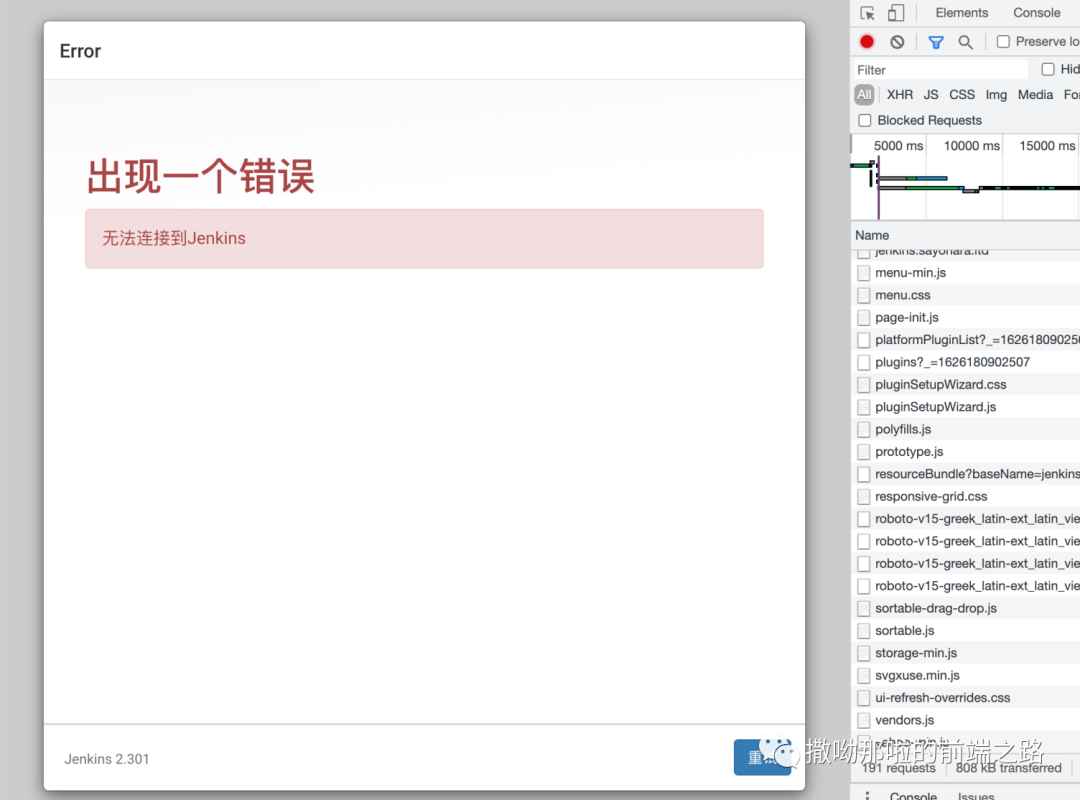1080x800 pixels.
Task: Tick the Blocked Requests checkbox
Action: click(x=864, y=121)
